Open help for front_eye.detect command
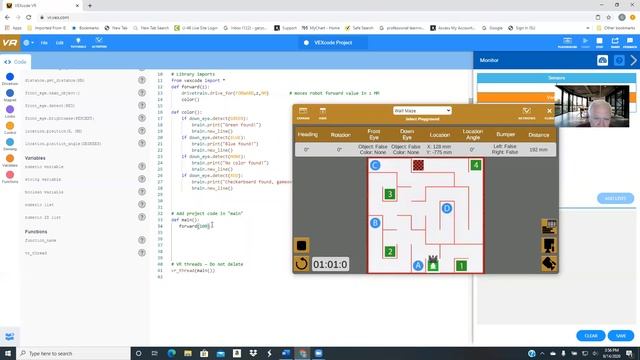The height and width of the screenshot is (360, 640). 142,105
